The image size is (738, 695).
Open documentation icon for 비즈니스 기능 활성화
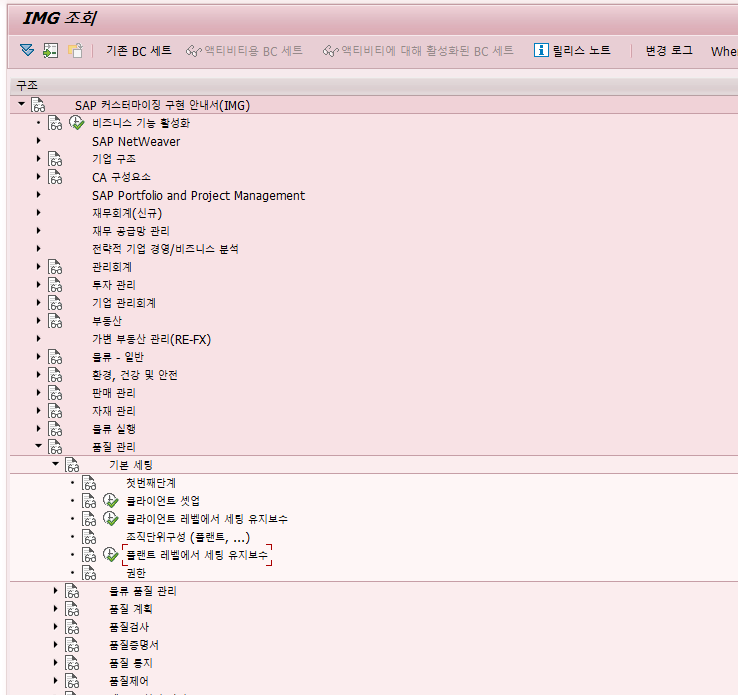(x=55, y=123)
